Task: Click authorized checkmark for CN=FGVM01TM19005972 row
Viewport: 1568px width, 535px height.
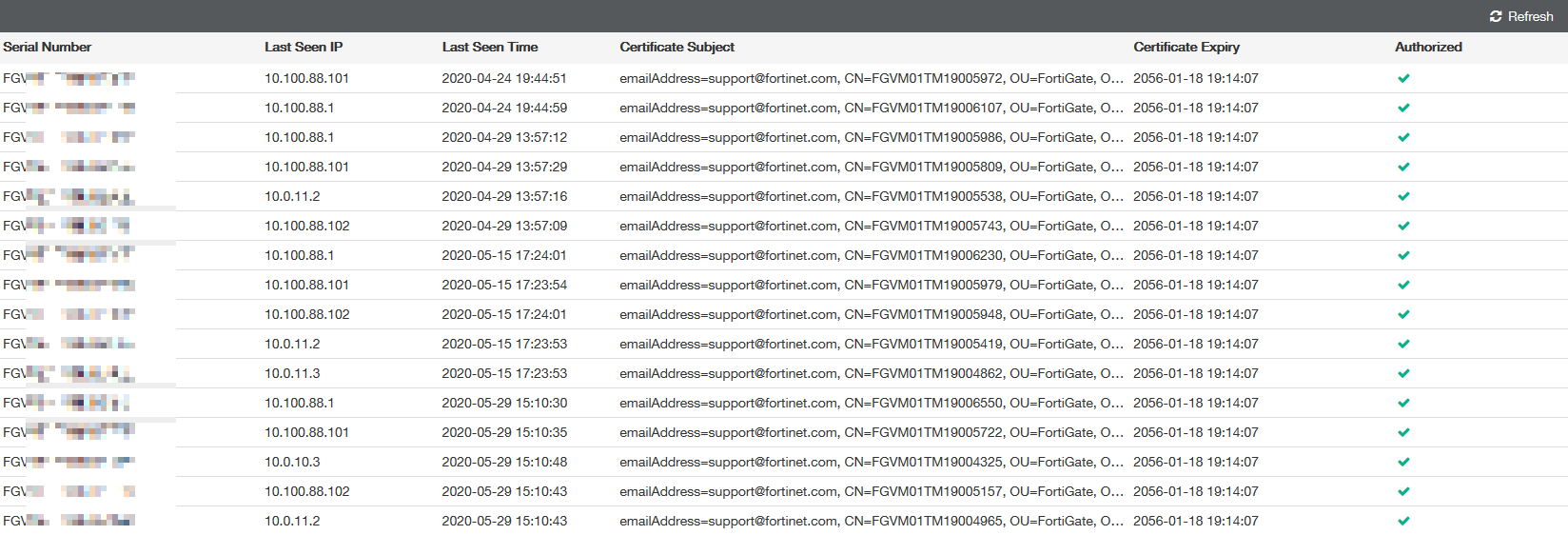Action: (x=1403, y=78)
